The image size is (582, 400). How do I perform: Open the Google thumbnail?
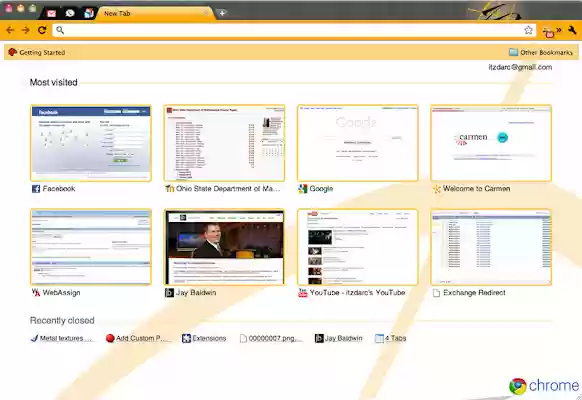[x=358, y=143]
